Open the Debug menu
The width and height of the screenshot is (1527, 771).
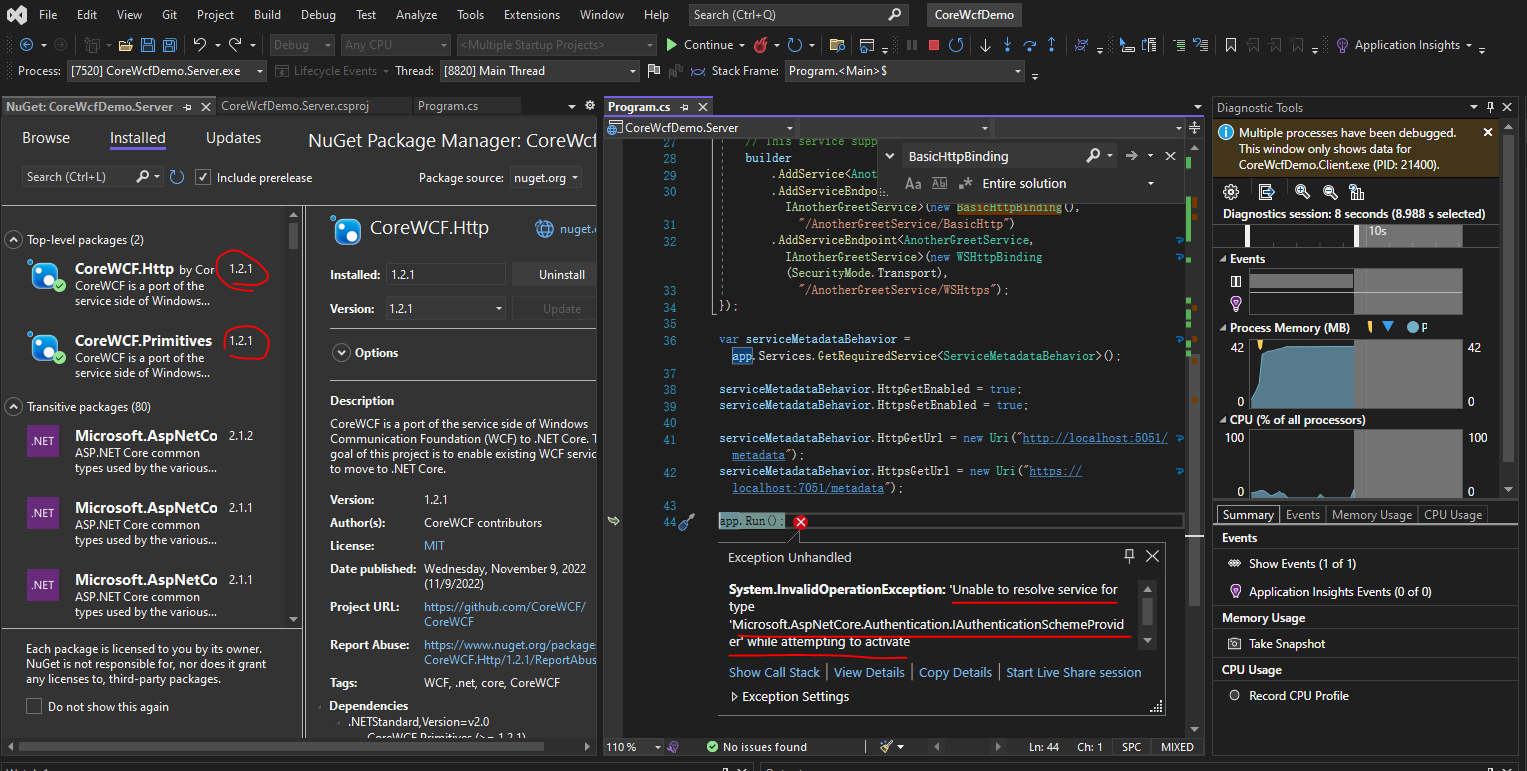click(318, 15)
